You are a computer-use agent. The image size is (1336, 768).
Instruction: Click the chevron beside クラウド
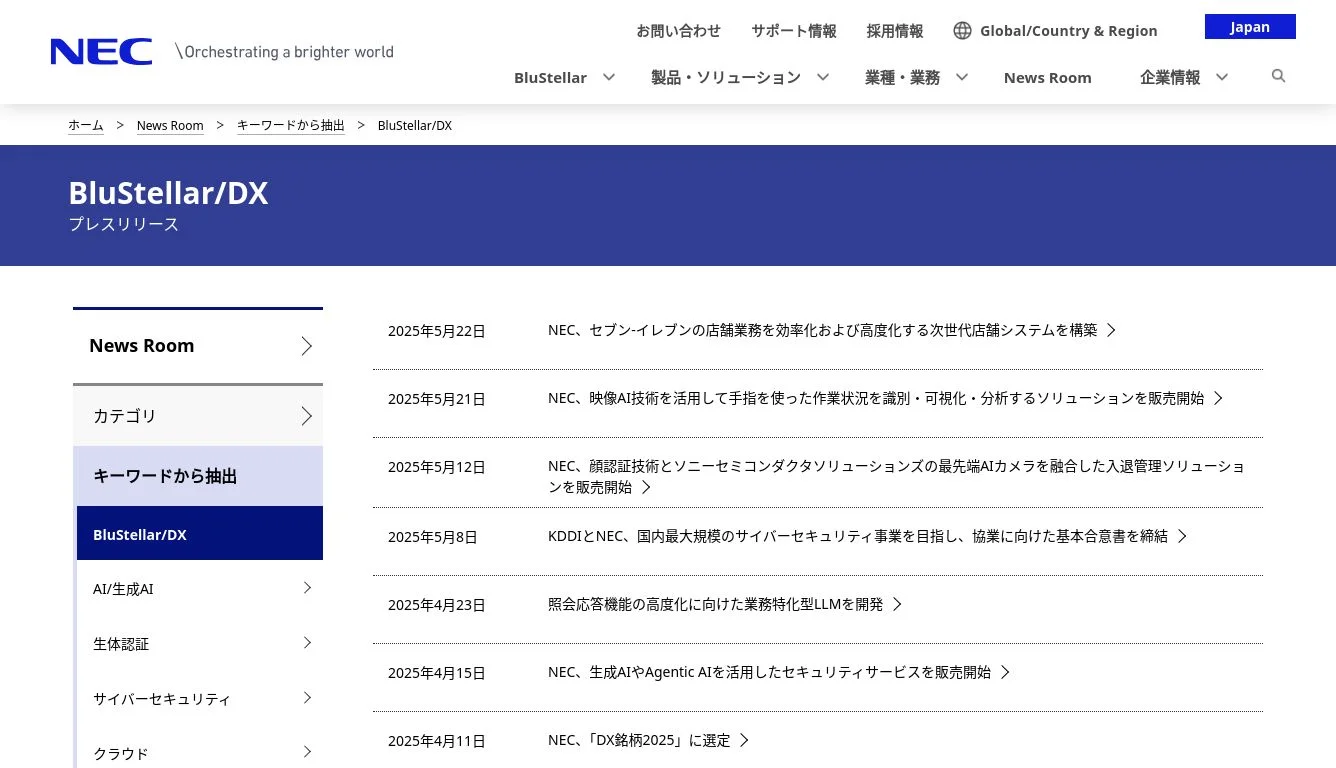coord(307,752)
